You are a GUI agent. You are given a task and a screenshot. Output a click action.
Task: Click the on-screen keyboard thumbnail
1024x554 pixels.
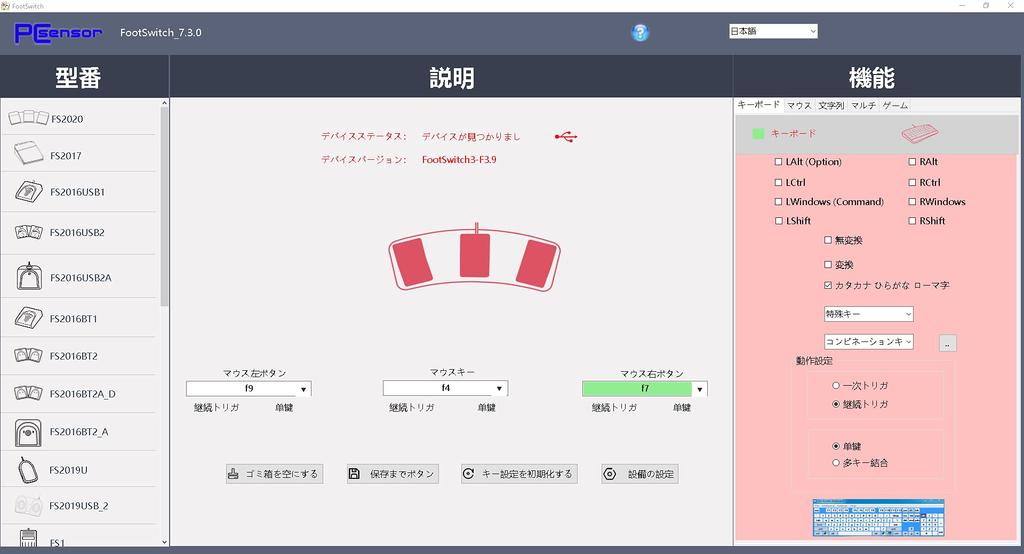coord(878,518)
